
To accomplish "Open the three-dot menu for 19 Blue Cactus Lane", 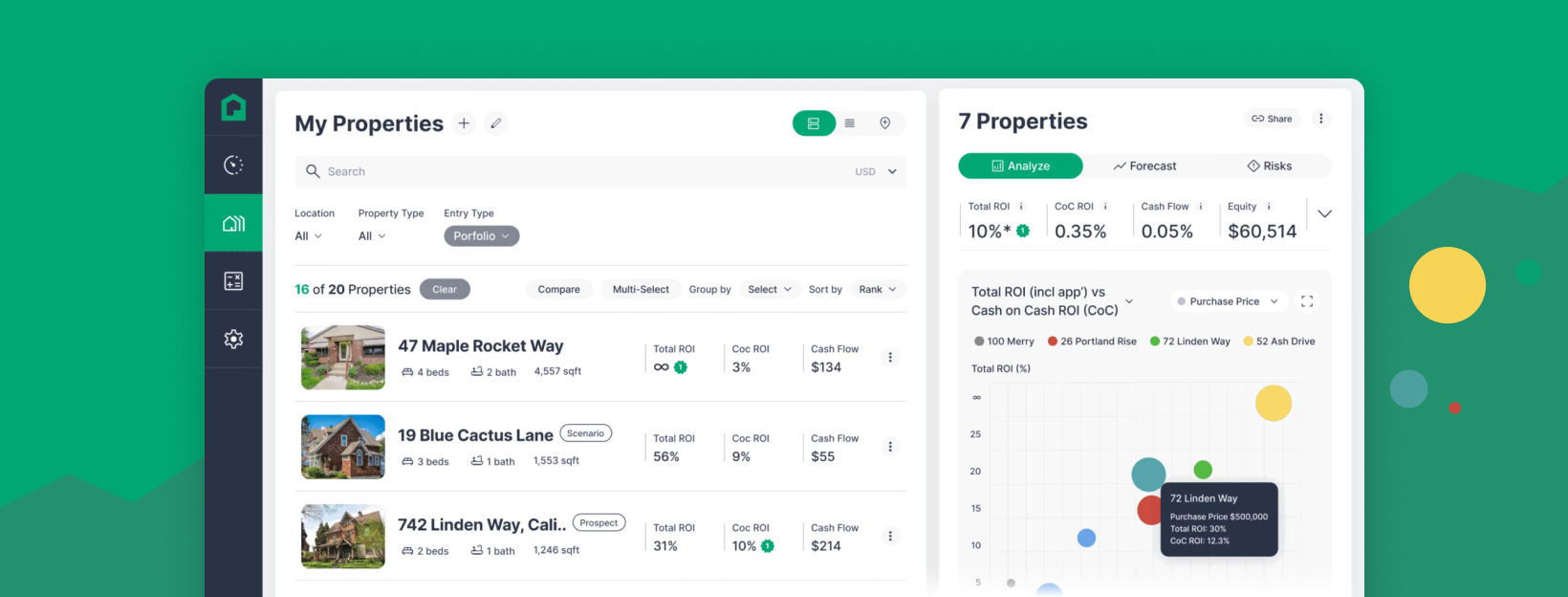I will click(x=890, y=447).
